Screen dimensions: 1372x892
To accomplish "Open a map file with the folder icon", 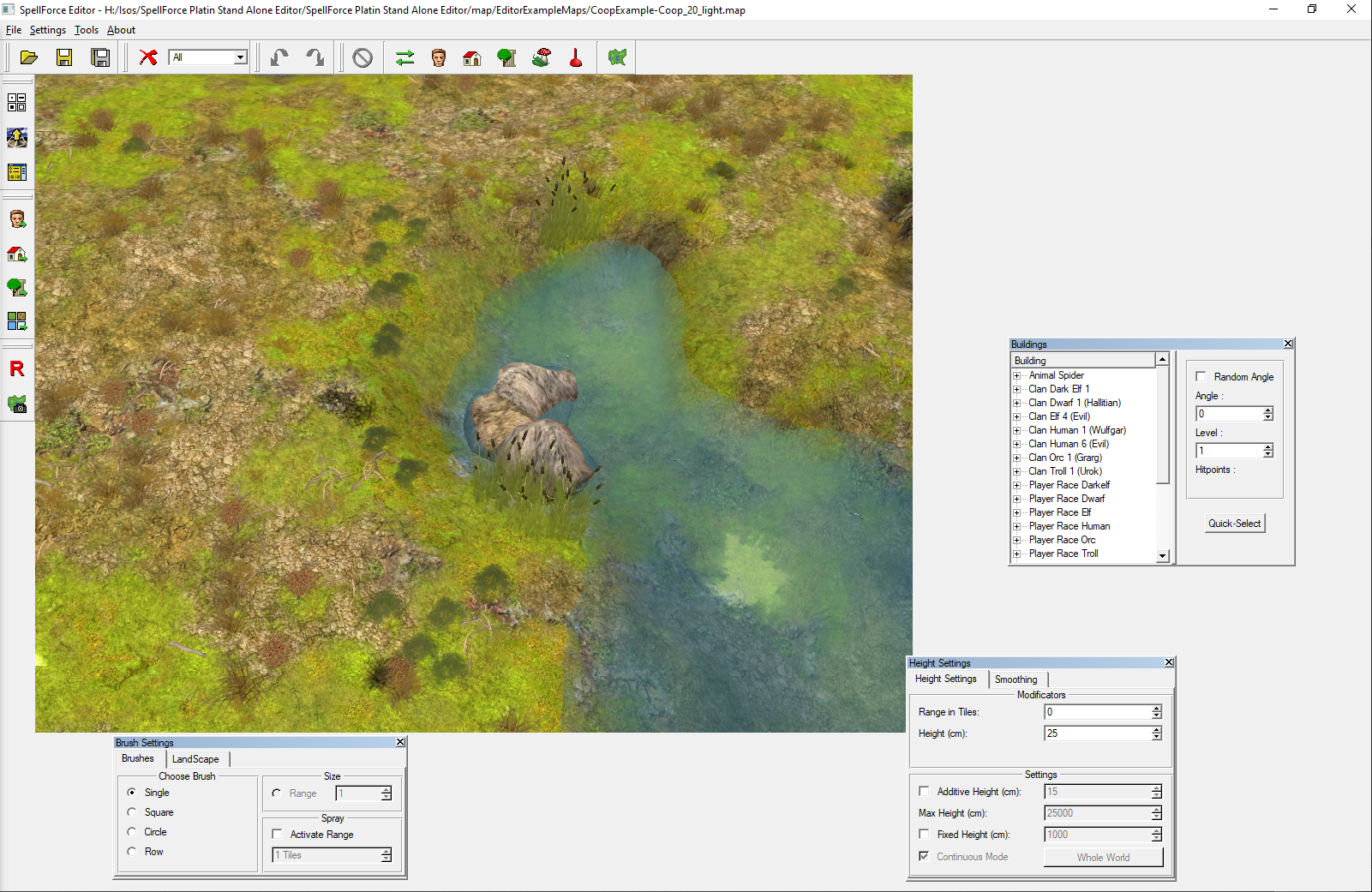I will click(x=29, y=57).
